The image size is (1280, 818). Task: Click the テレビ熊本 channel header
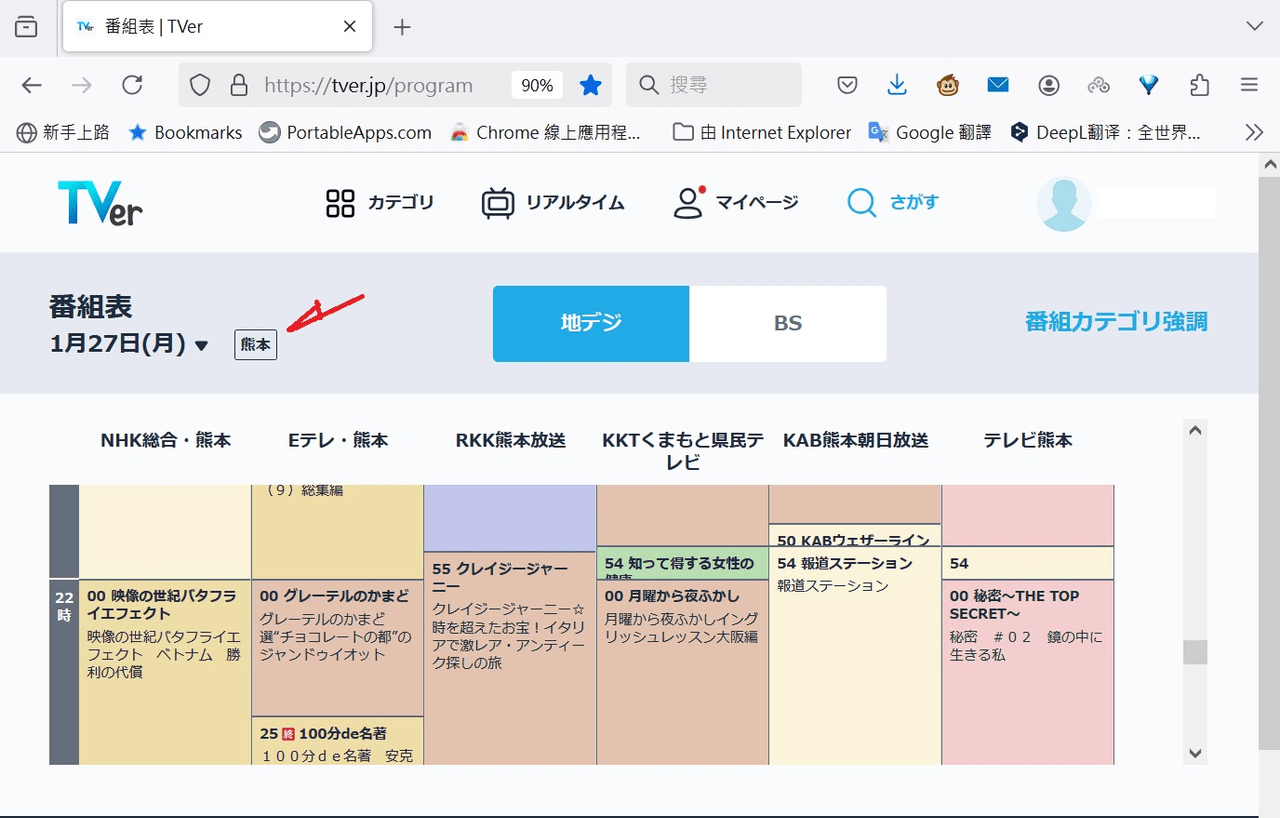[1028, 440]
